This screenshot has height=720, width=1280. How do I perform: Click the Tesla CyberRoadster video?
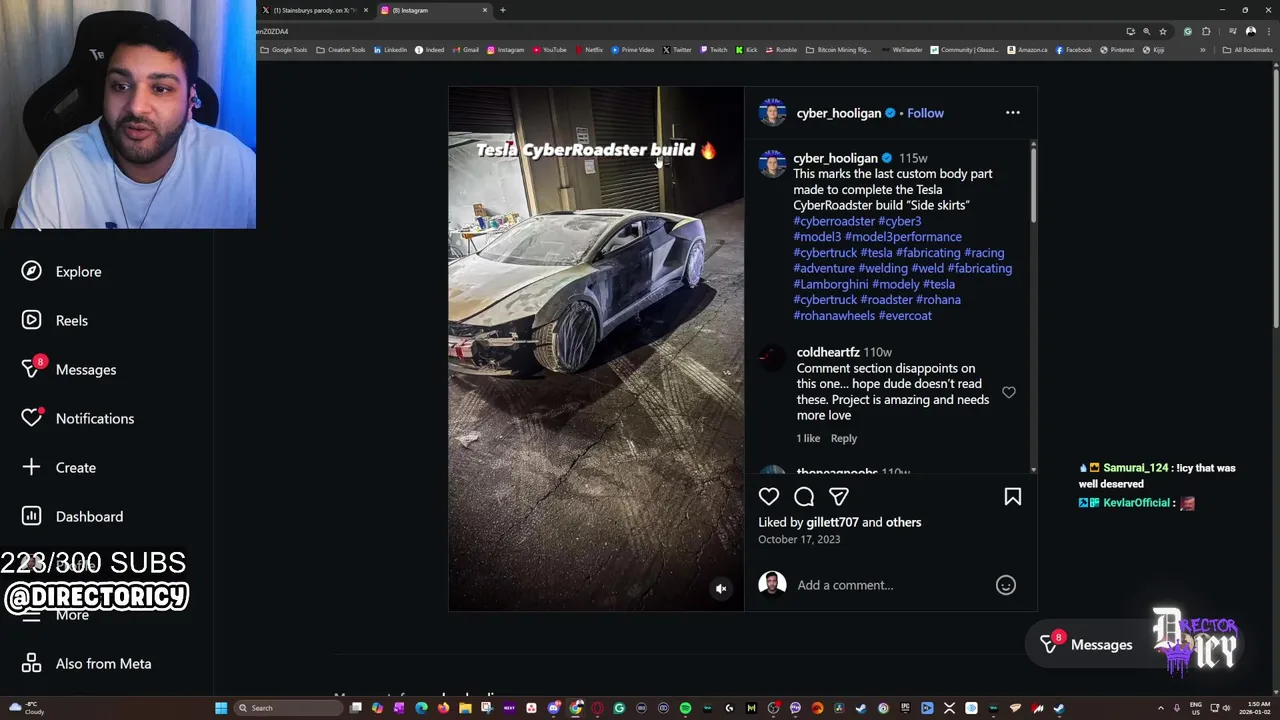[596, 348]
